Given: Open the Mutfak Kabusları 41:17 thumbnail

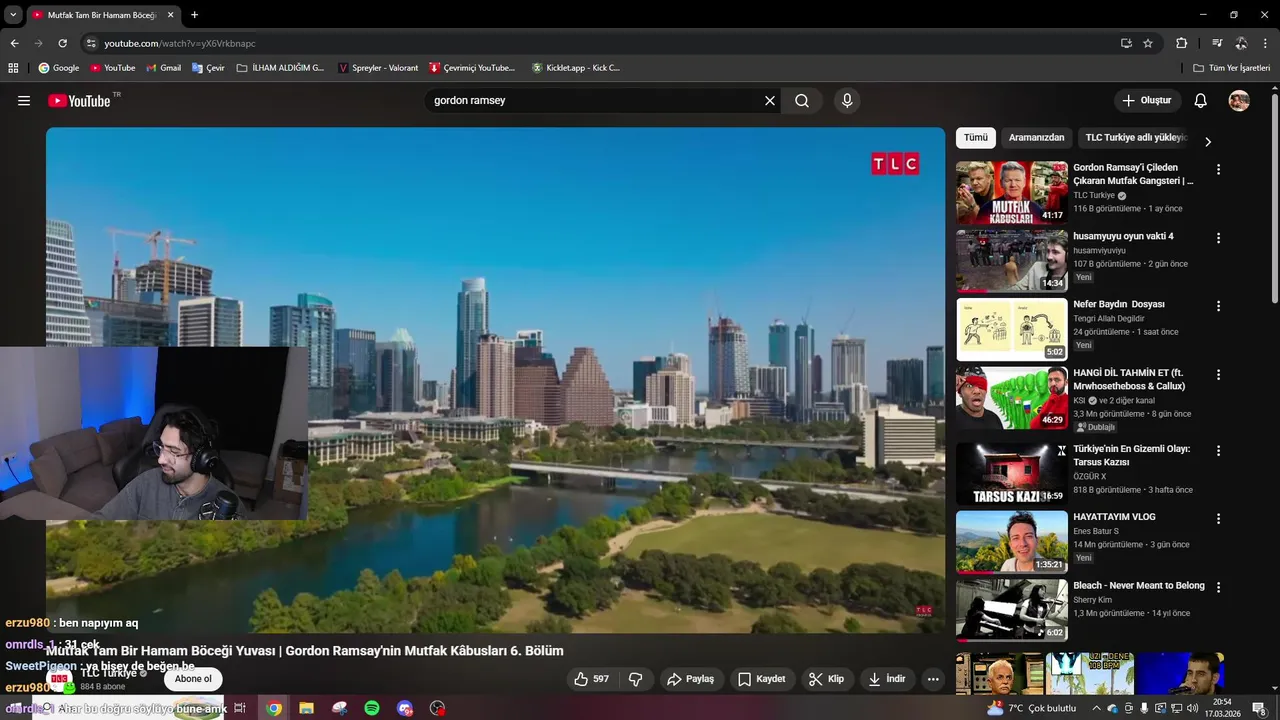Looking at the screenshot, I should point(1011,193).
